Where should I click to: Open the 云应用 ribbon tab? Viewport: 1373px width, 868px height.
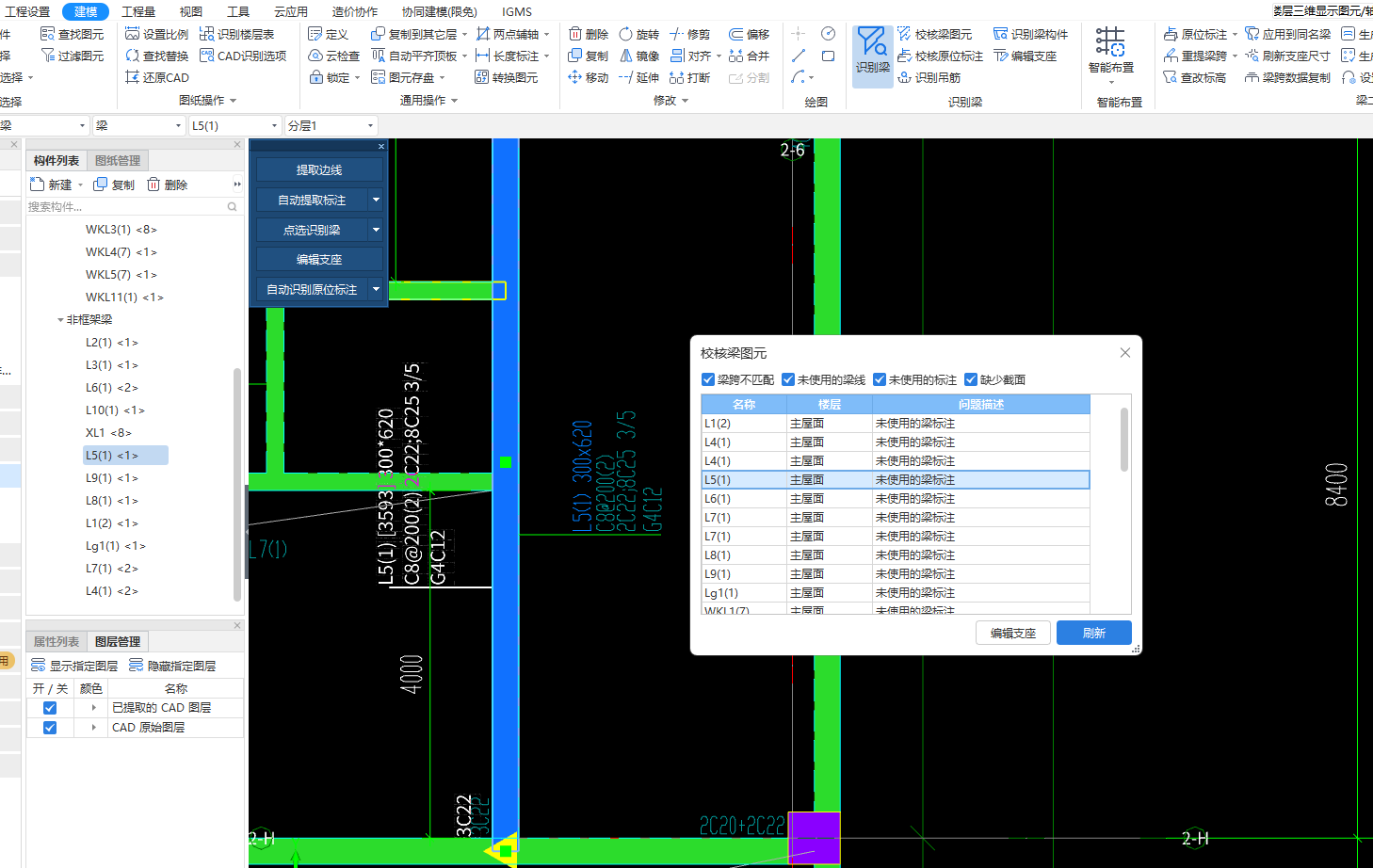291,11
